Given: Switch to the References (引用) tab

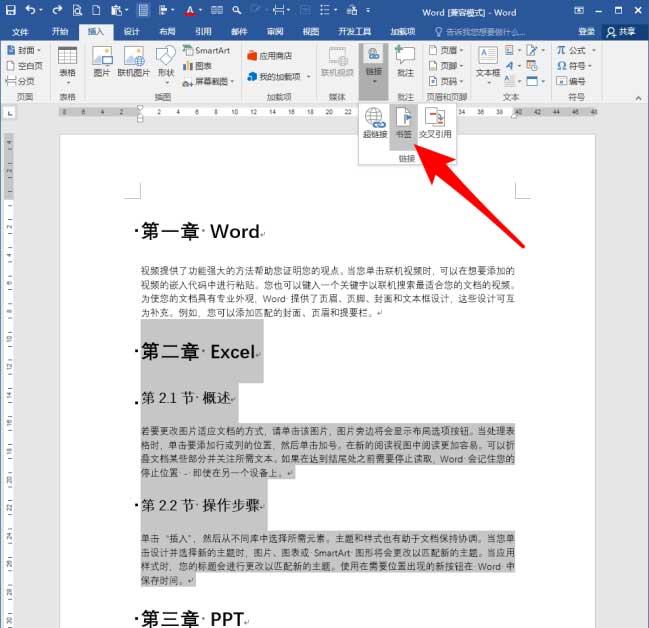Looking at the screenshot, I should tap(203, 31).
